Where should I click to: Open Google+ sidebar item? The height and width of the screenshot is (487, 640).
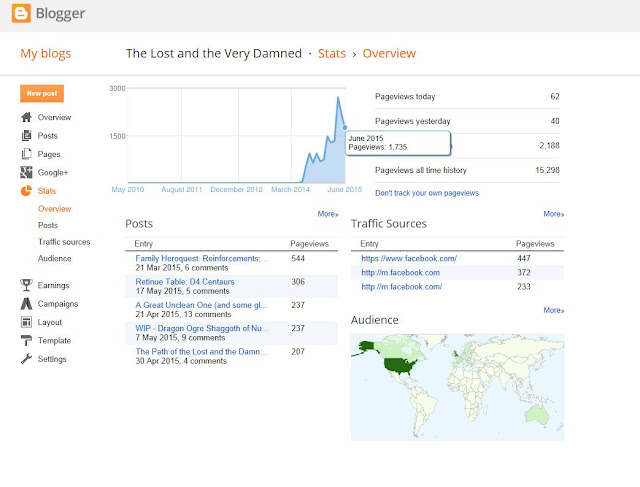[x=53, y=173]
